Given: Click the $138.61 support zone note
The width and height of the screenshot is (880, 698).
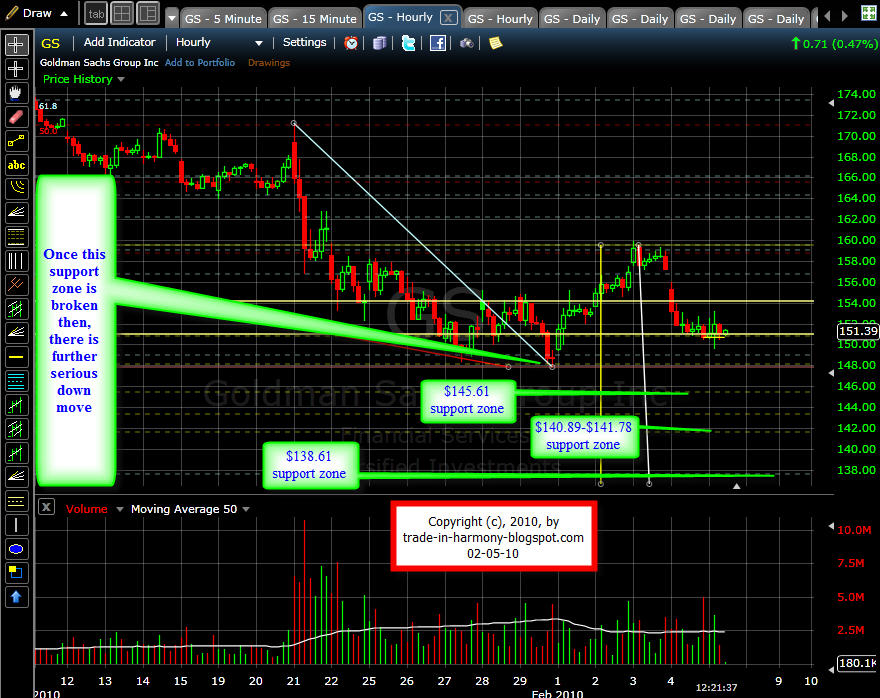Looking at the screenshot, I should [x=310, y=466].
